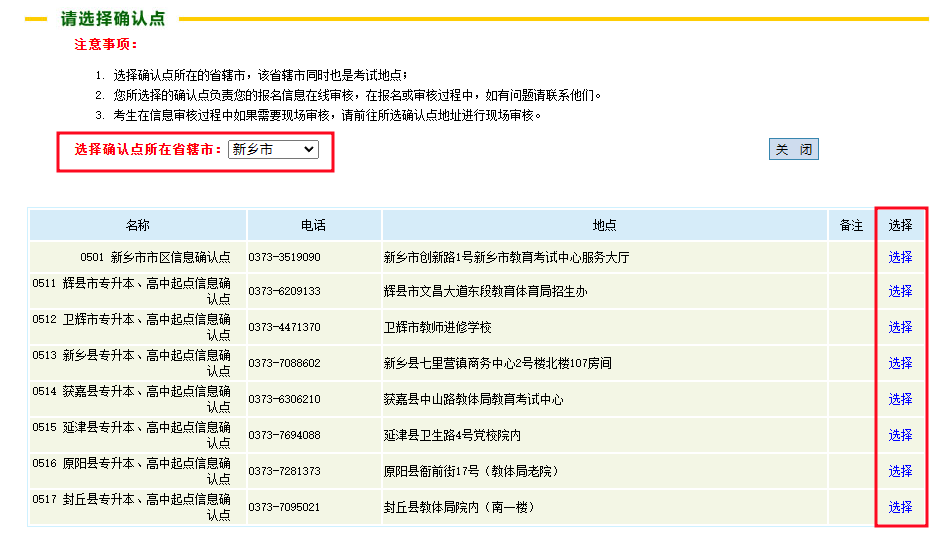This screenshot has width=943, height=537.
Task: Click address 辉县市文昌大道东段教育体育局招生办
Action: [485, 291]
